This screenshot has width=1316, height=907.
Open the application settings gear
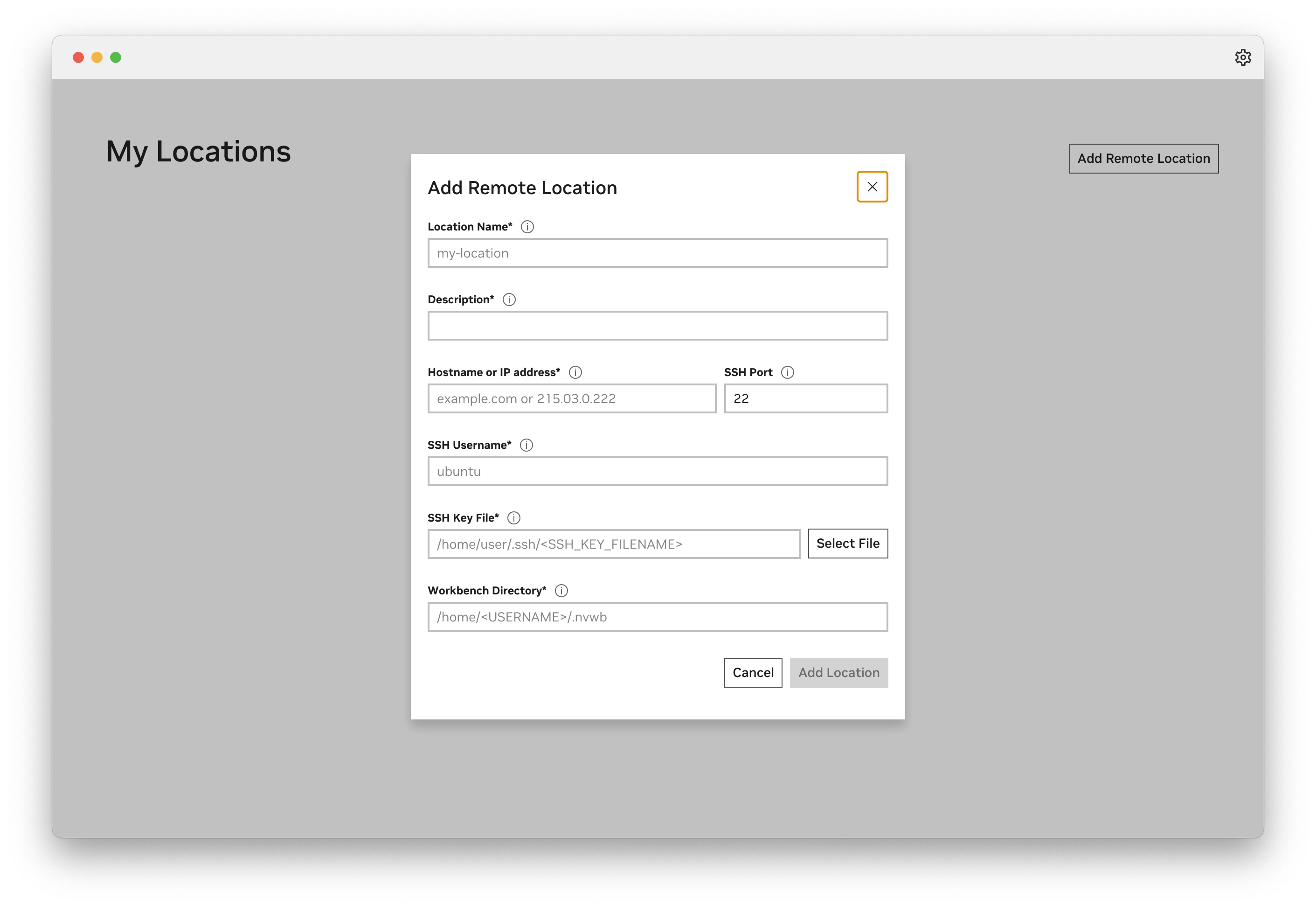point(1243,57)
